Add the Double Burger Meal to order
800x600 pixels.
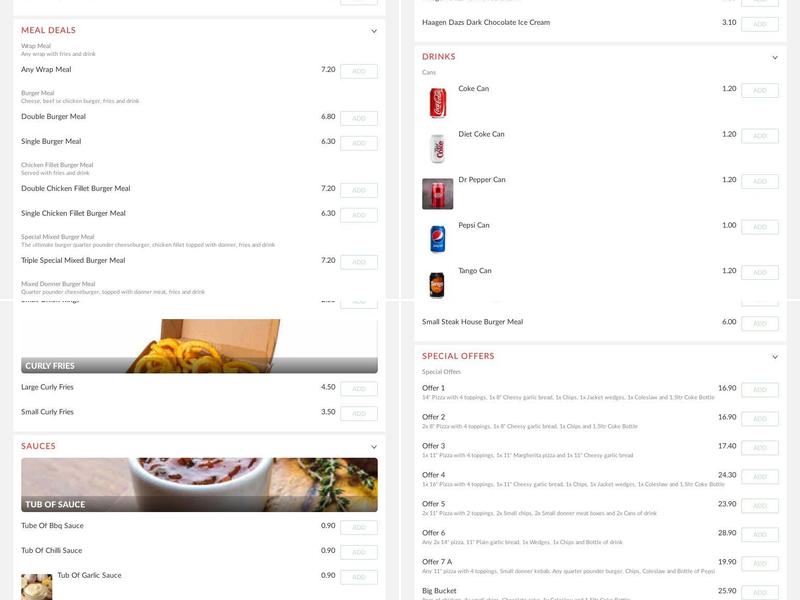pos(360,116)
